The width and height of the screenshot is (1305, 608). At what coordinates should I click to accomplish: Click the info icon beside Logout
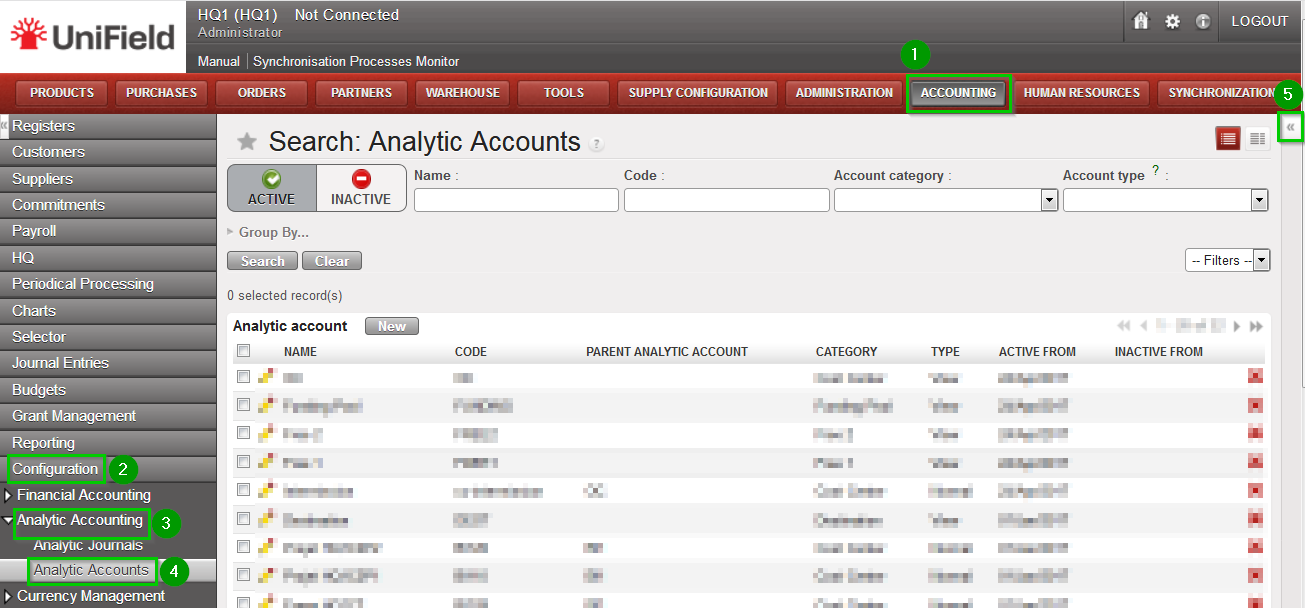[x=1203, y=21]
